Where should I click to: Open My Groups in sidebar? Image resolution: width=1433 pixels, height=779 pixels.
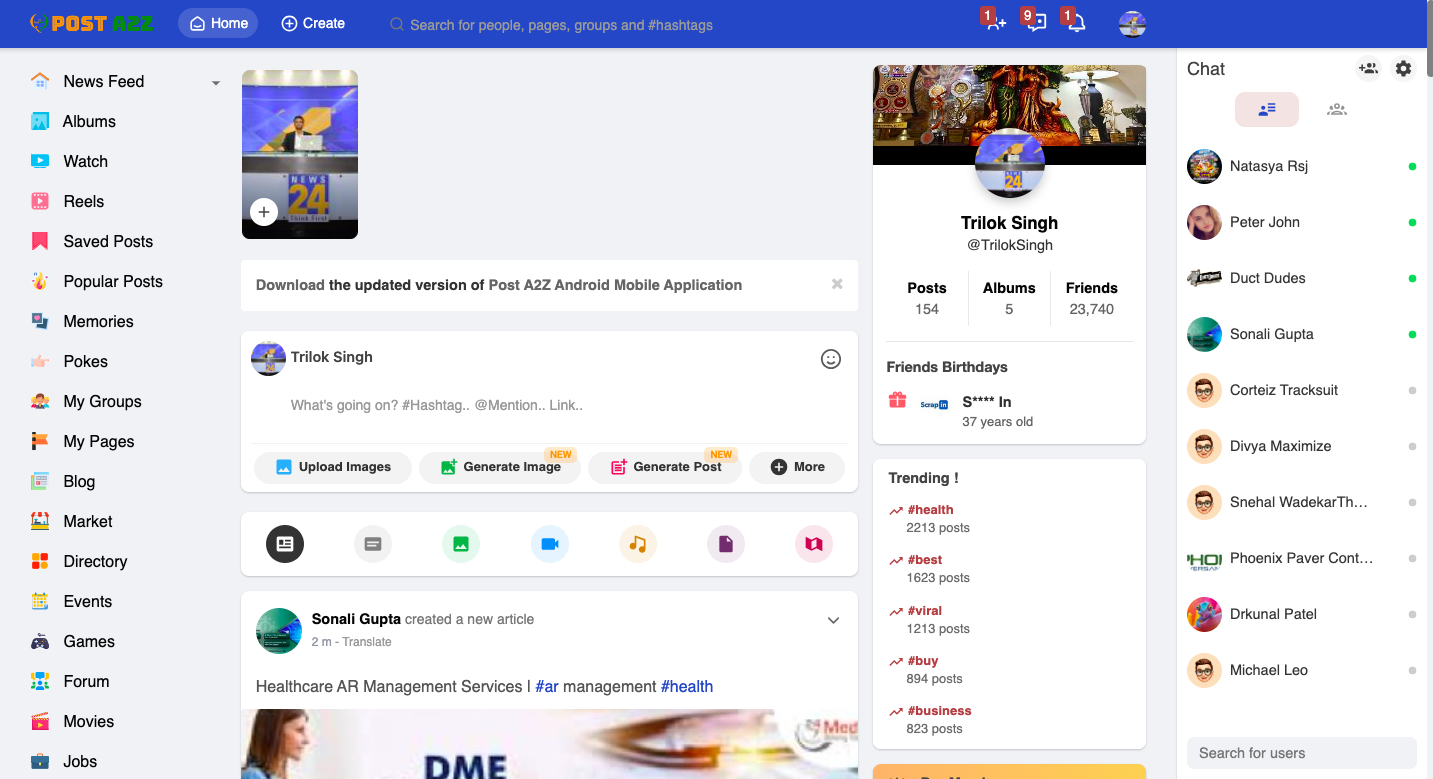[102, 401]
